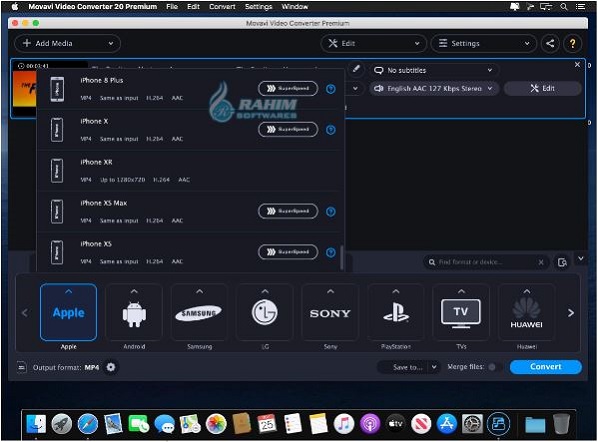Expand the Save to dropdown arrow
598x442 pixels.
tap(434, 367)
